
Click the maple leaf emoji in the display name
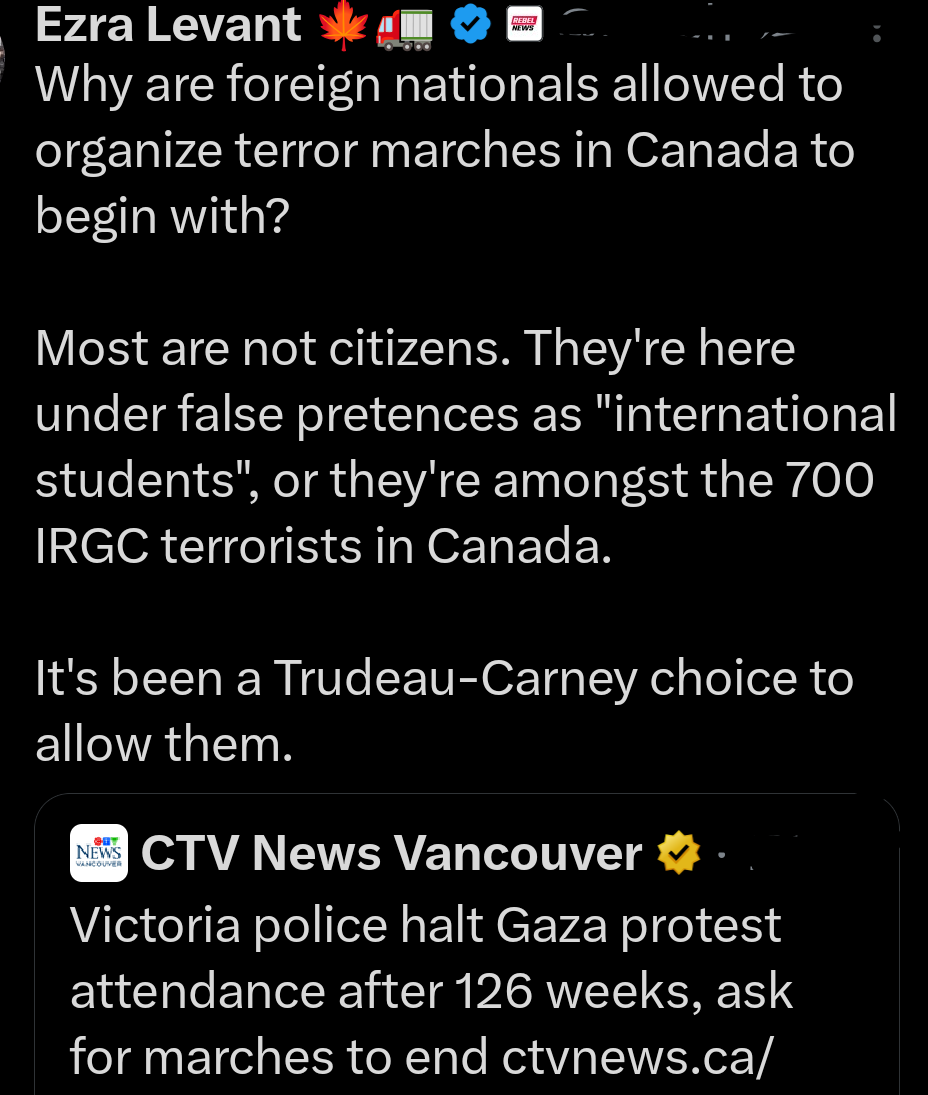click(343, 24)
